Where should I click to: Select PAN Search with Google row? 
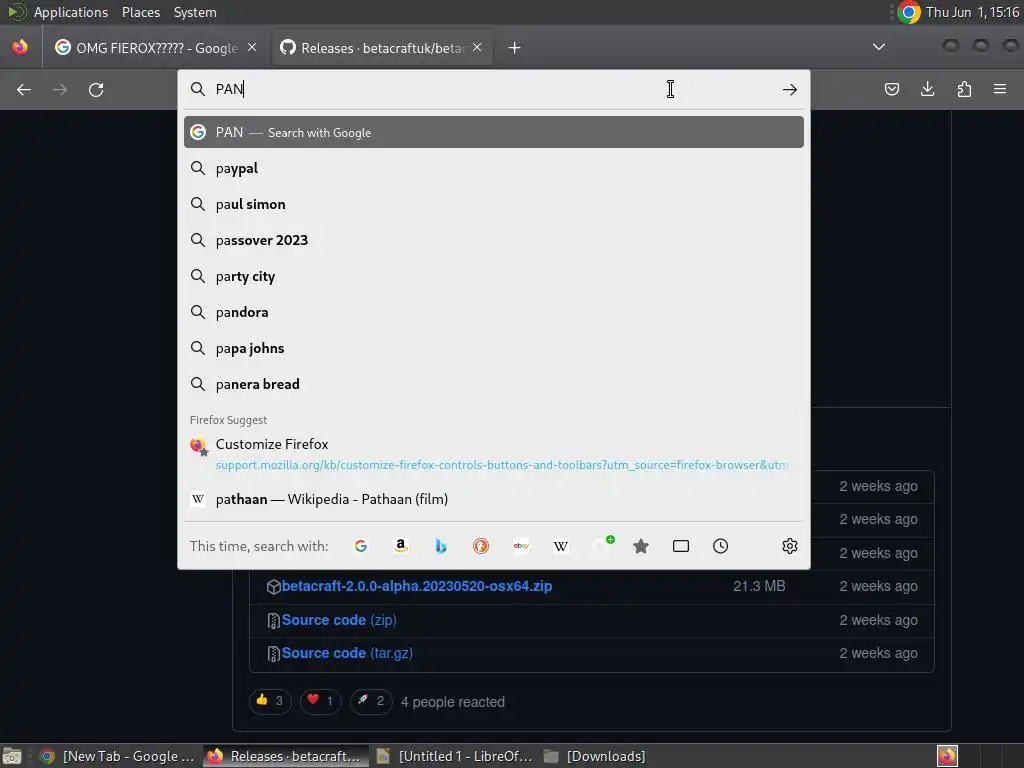[494, 132]
